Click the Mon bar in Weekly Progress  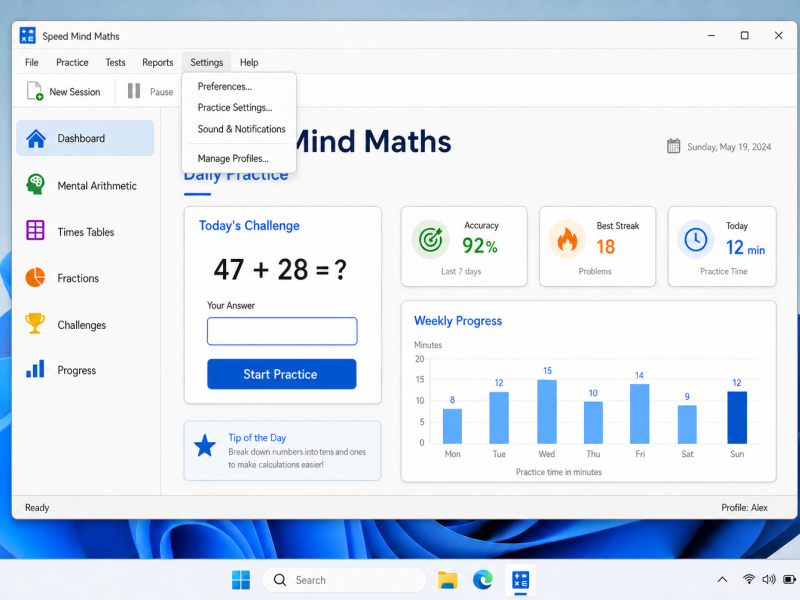coord(452,426)
